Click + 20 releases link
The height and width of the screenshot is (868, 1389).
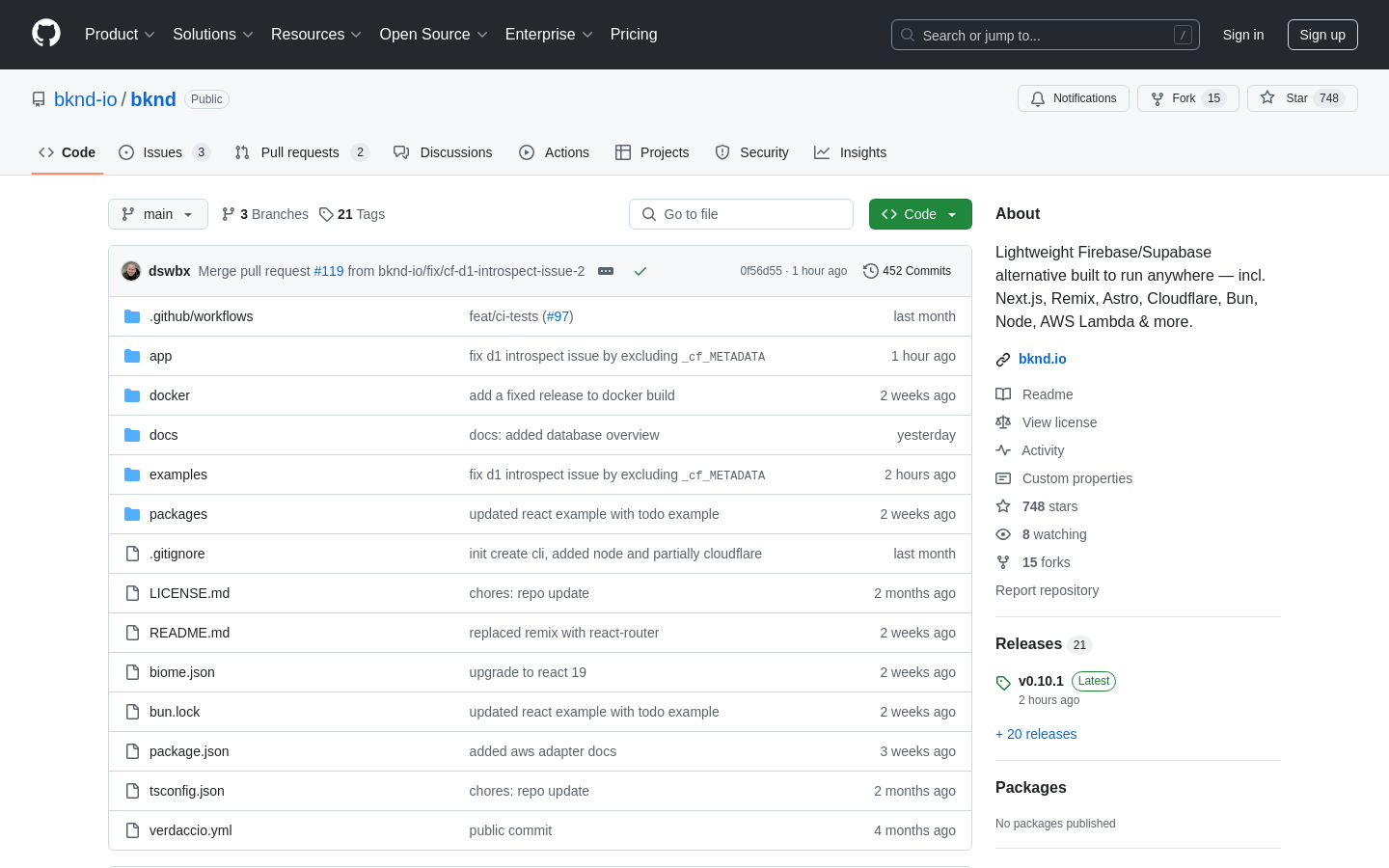[x=1036, y=734]
